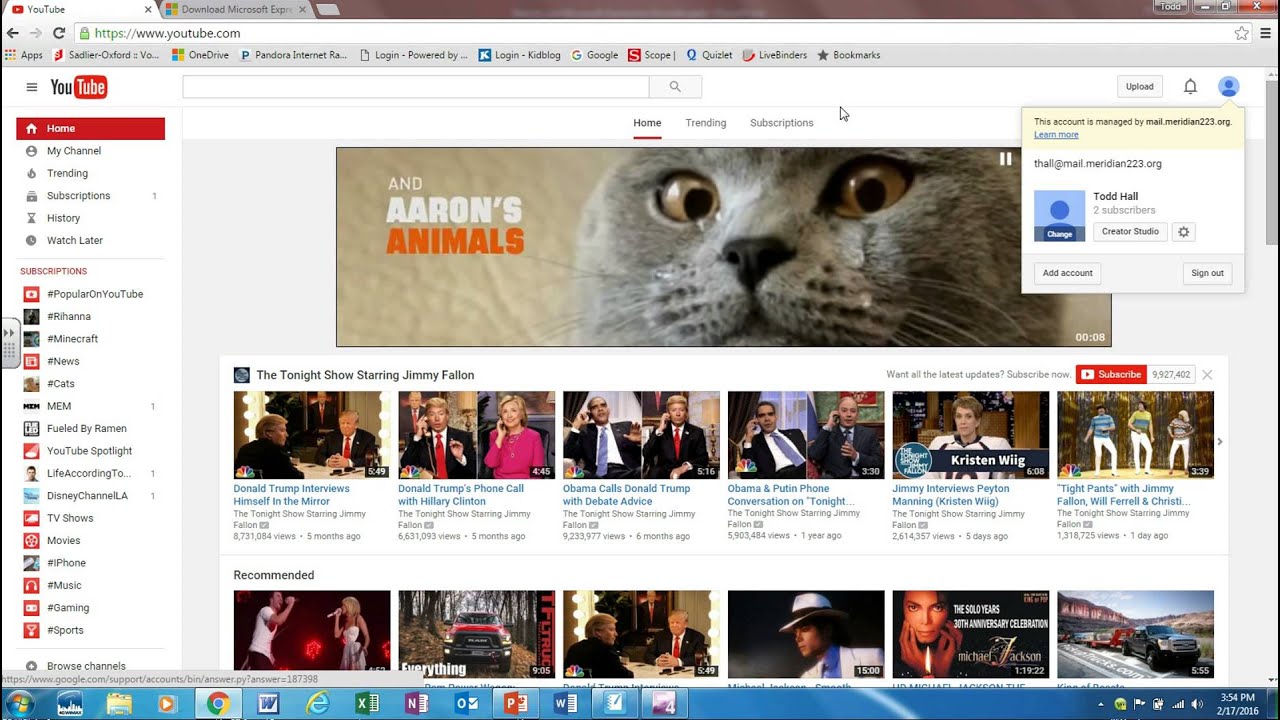Open account settings gear icon
Screen dimensions: 1280x720
[1184, 232]
